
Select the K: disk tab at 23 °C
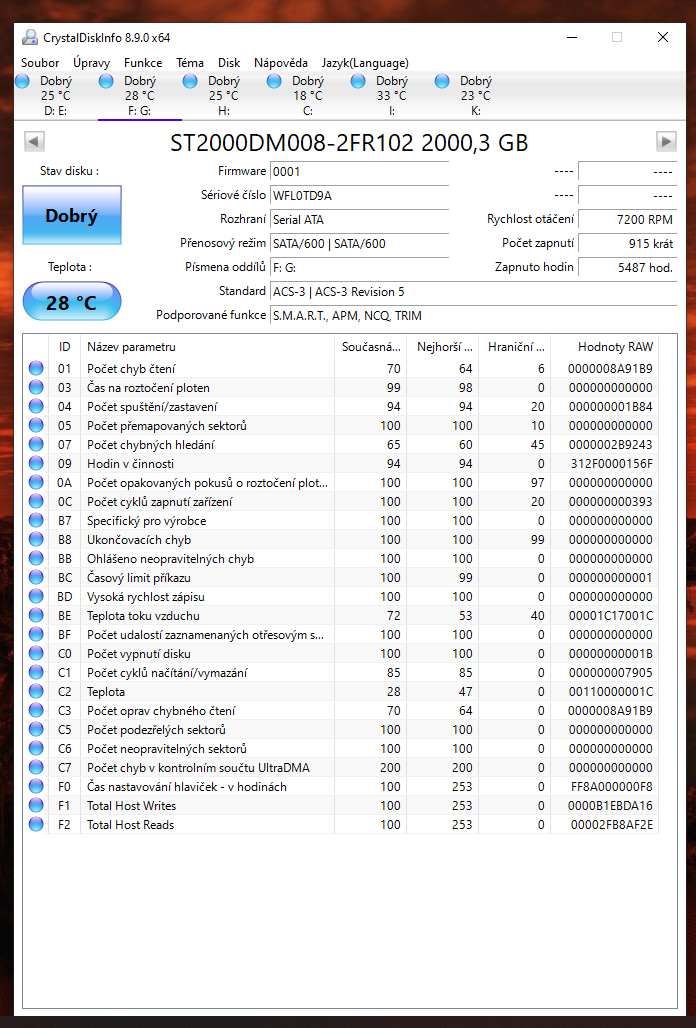475,96
